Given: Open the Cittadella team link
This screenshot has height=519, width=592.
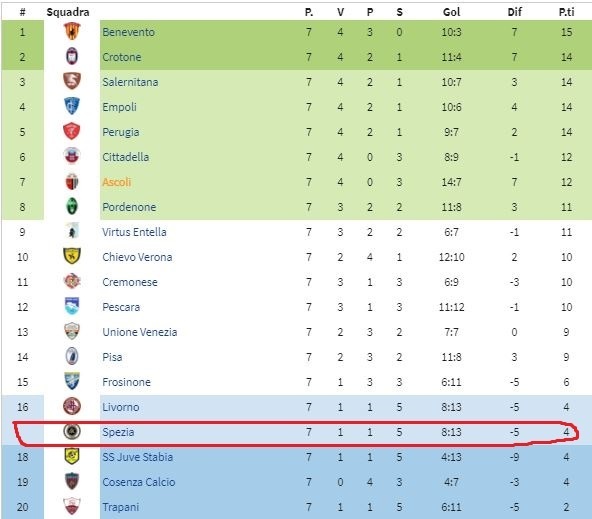Looking at the screenshot, I should click(126, 157).
